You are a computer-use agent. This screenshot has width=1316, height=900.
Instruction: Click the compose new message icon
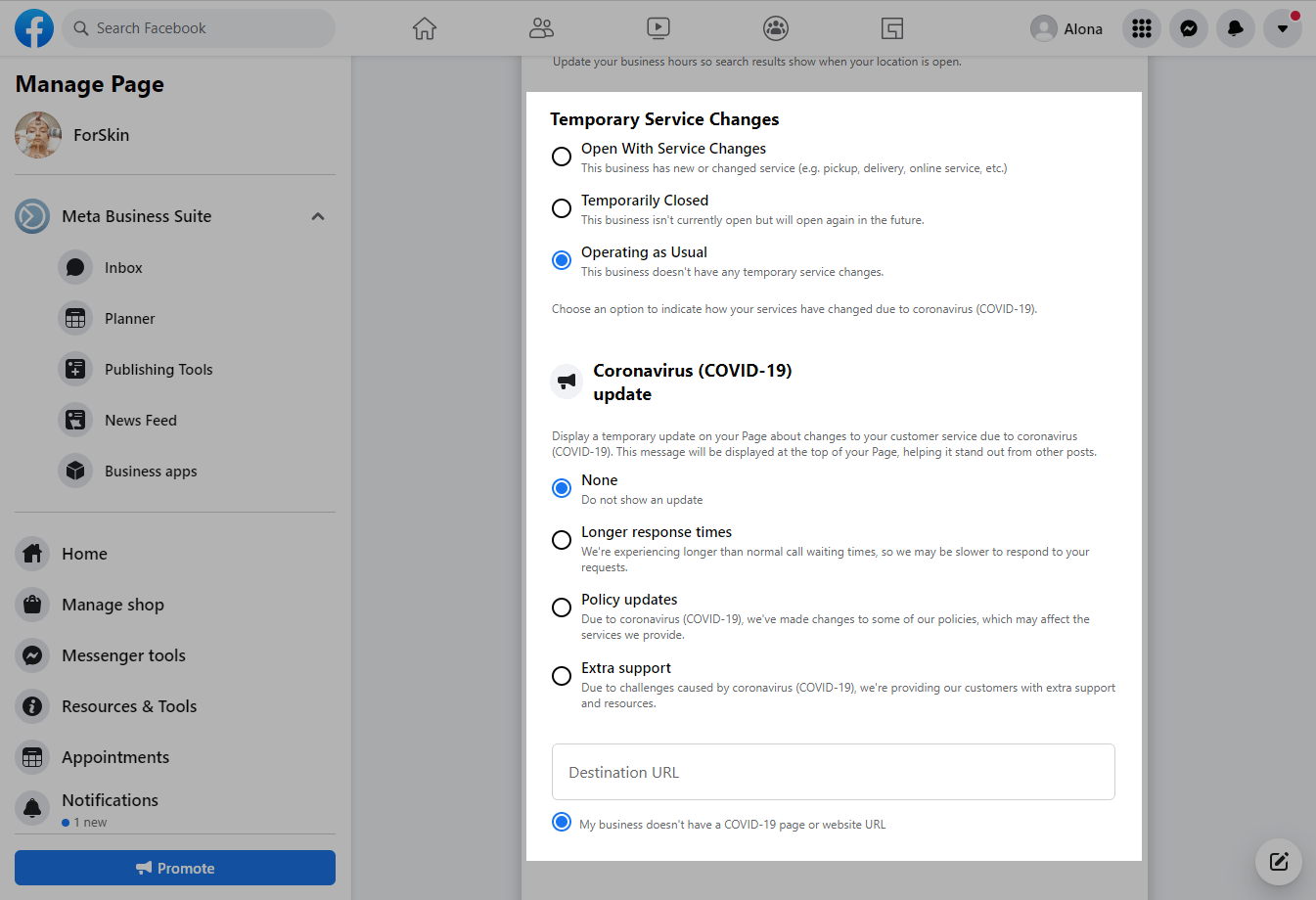1279,862
